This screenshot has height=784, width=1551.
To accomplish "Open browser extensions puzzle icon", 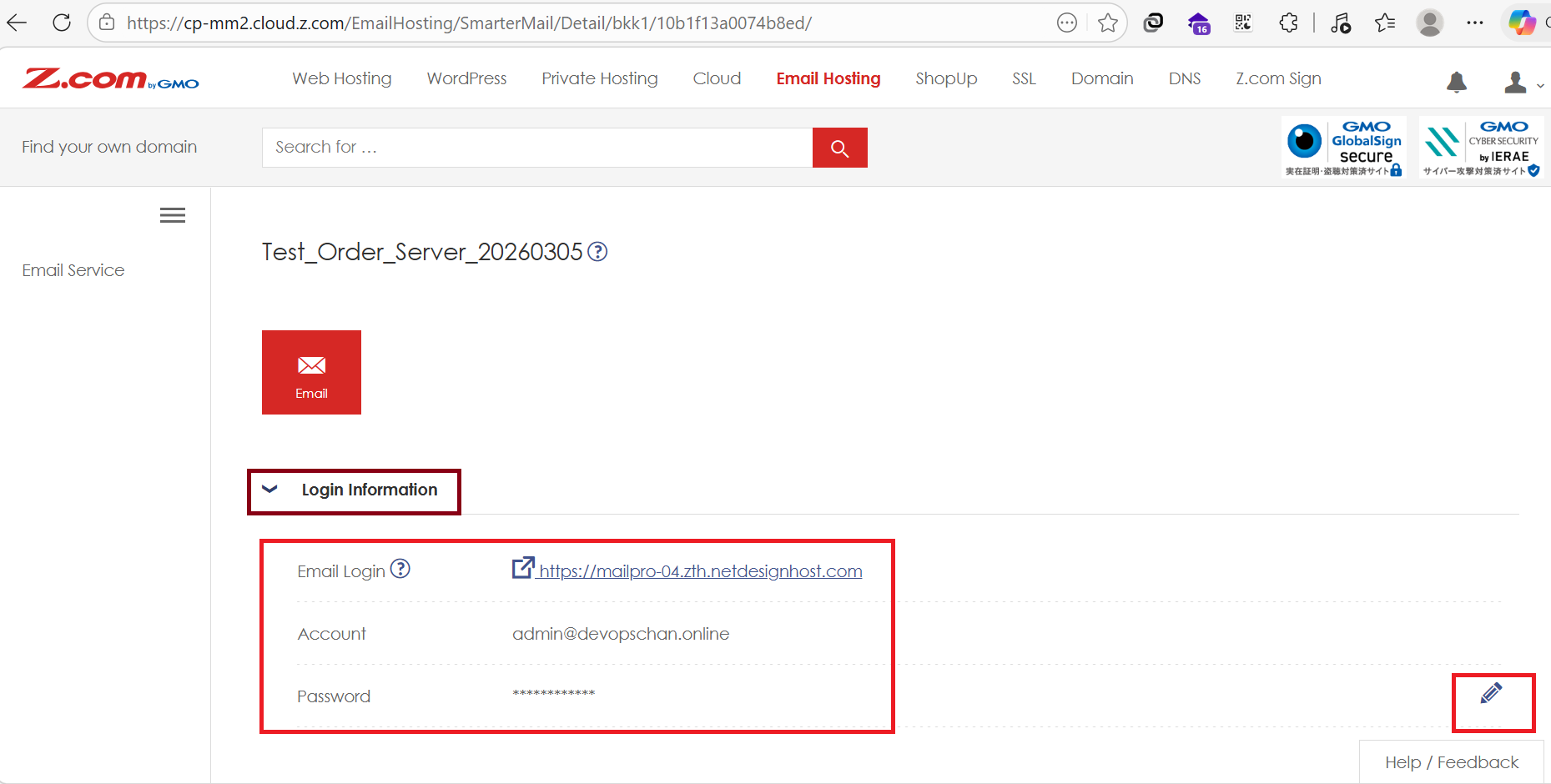I will click(1288, 23).
